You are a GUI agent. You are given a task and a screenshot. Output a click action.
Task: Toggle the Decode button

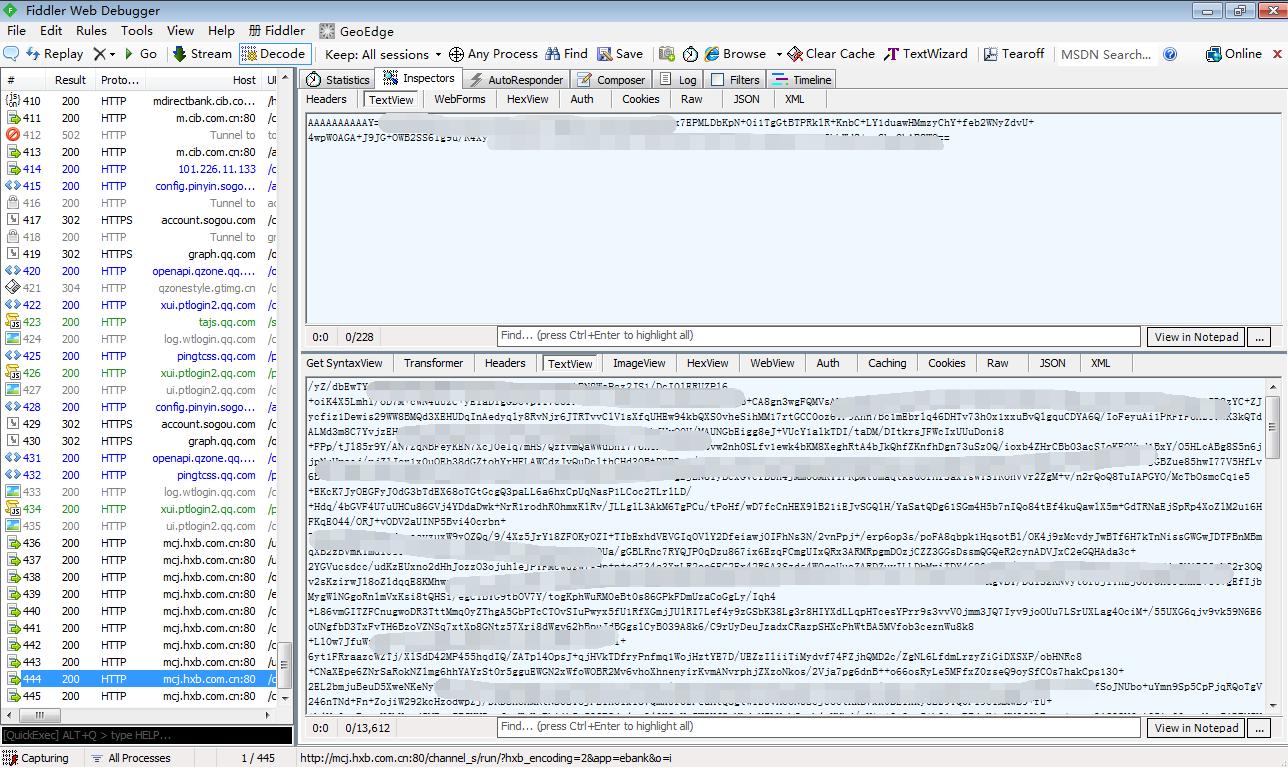[273, 54]
